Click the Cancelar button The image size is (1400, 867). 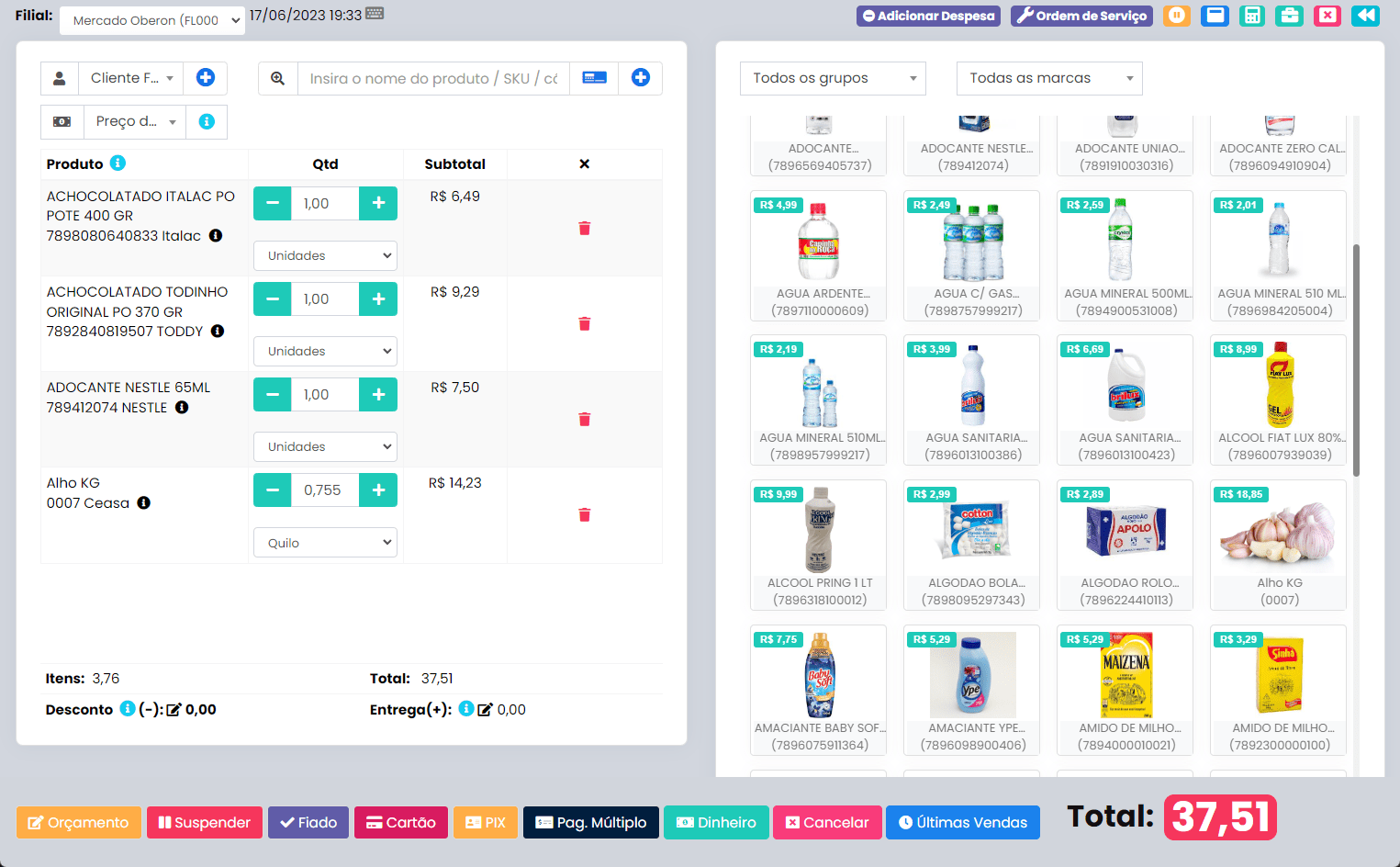pos(827,822)
